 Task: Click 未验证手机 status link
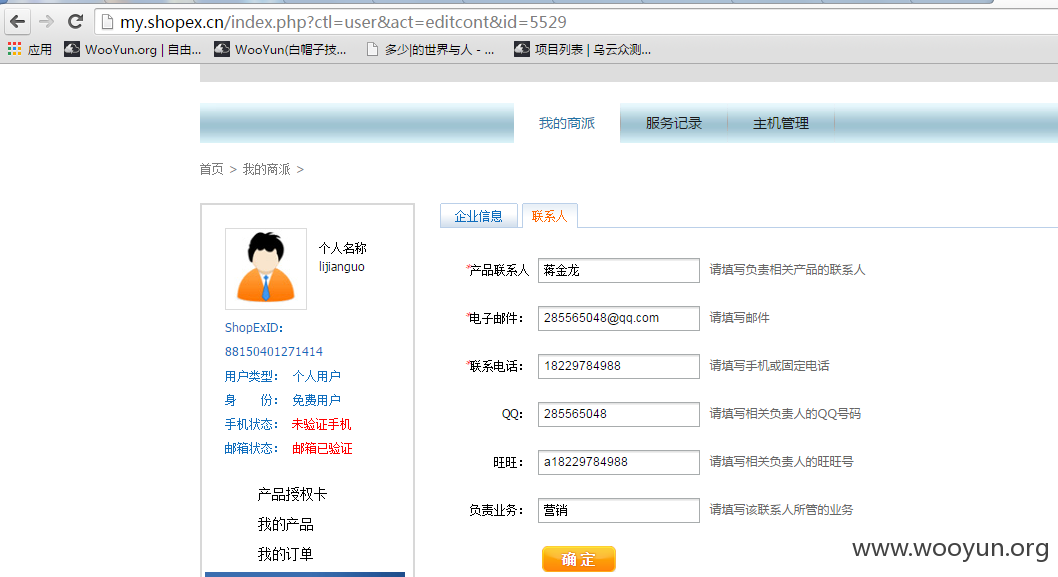pyautogui.click(x=321, y=424)
